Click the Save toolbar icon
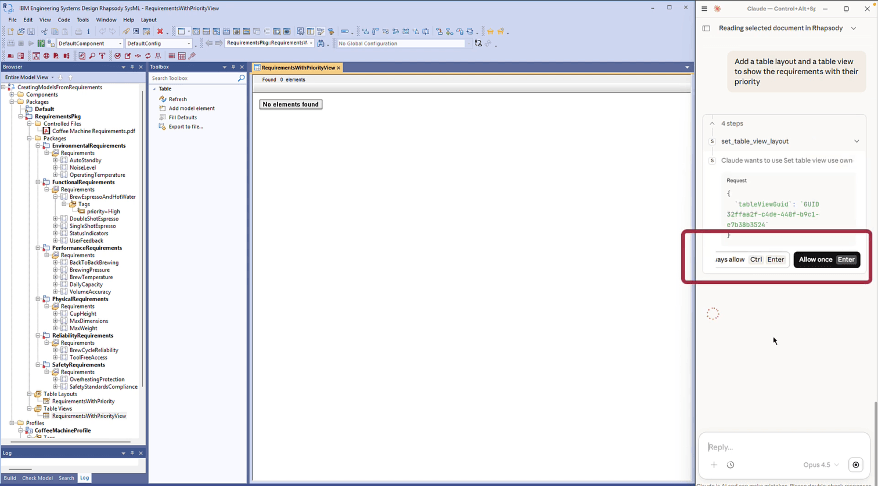 (31, 31)
